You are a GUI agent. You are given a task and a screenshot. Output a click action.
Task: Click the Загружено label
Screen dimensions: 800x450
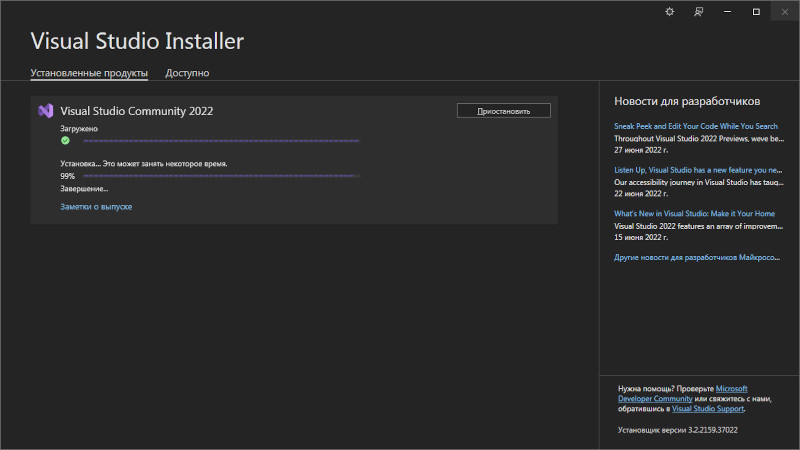[79, 129]
